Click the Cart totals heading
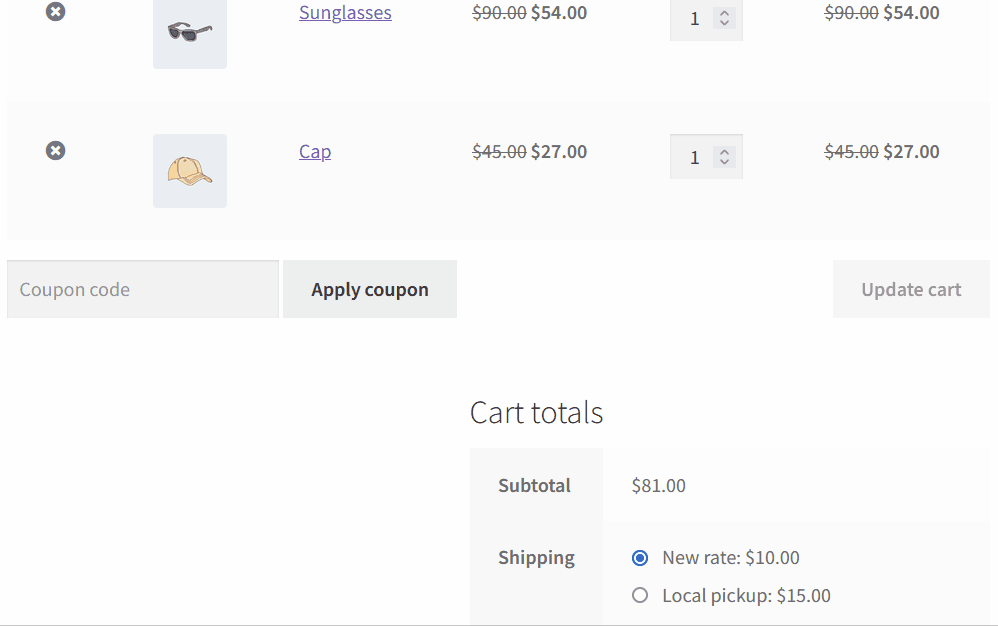 click(x=536, y=412)
